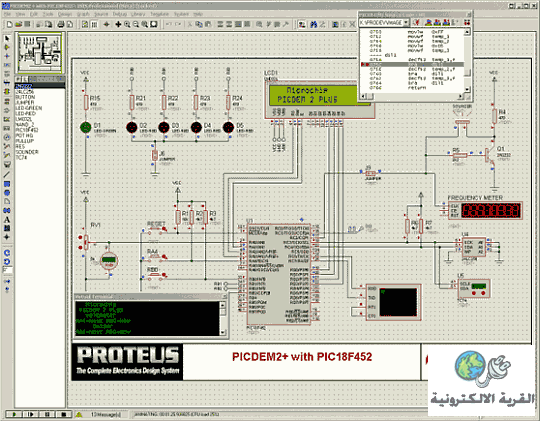
Task: Click virtual terminal scroll down arrow
Action: [223, 332]
